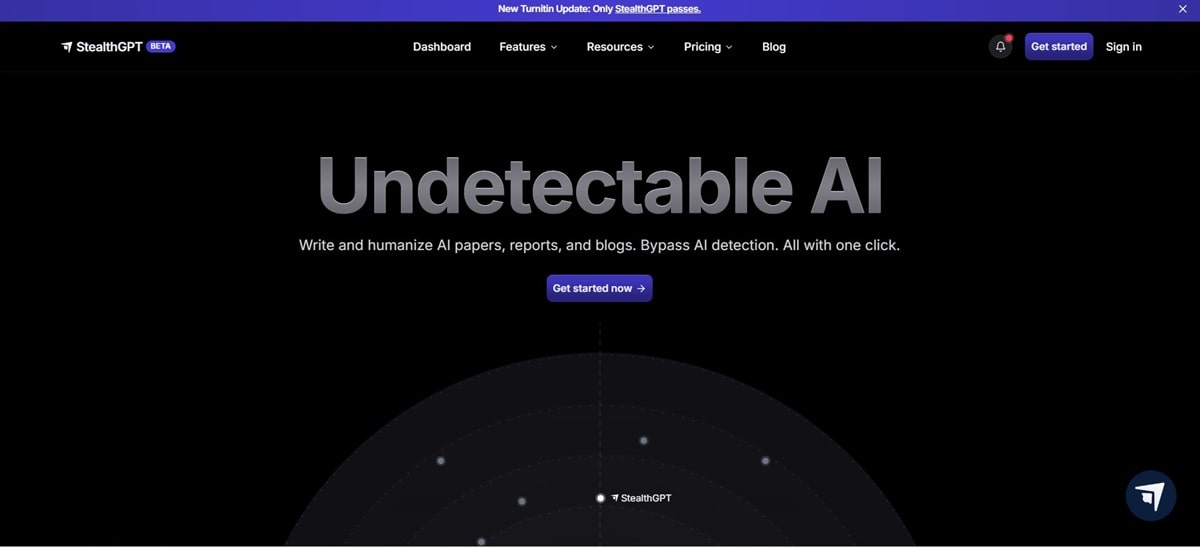Click the 'Write and humanize AI papers' tagline
Viewport: 1200px width, 547px height.
point(599,245)
